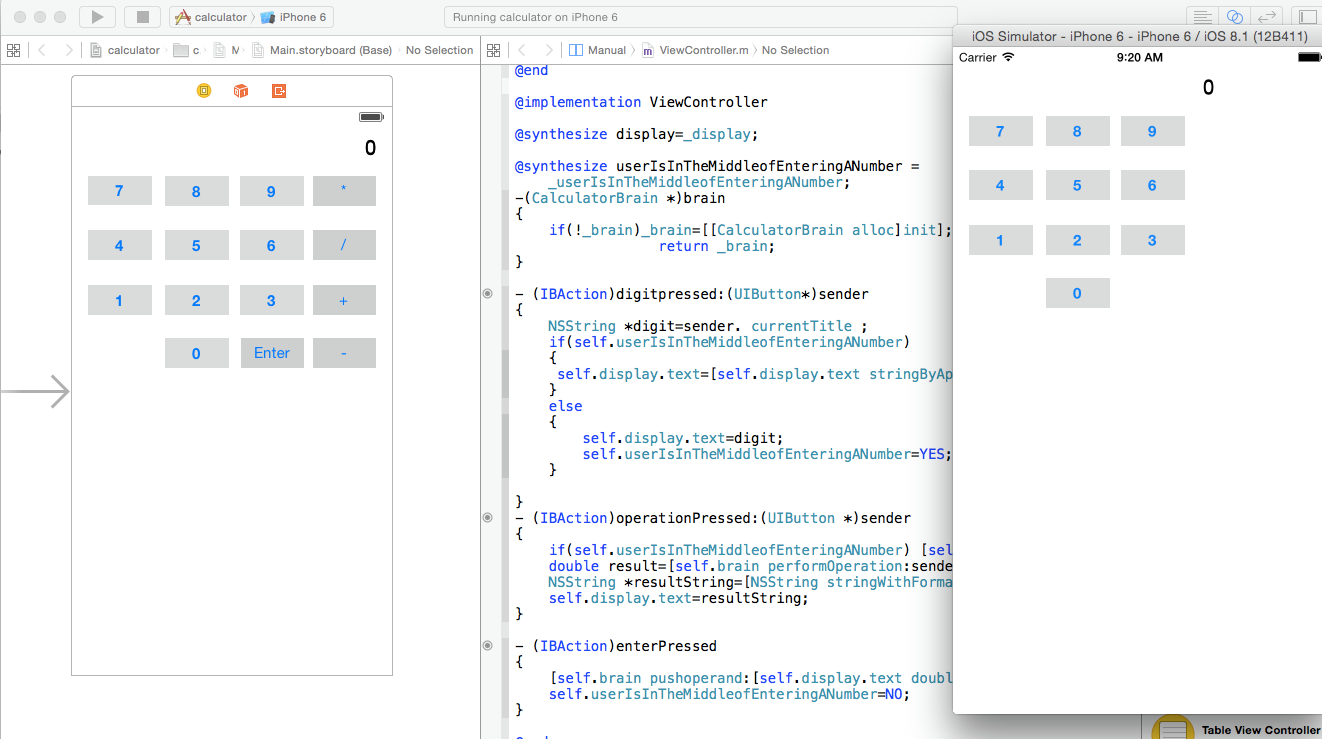Screen dimensions: 1322x739
Task: Select the 5 button in storyboard canvas
Action: (196, 245)
